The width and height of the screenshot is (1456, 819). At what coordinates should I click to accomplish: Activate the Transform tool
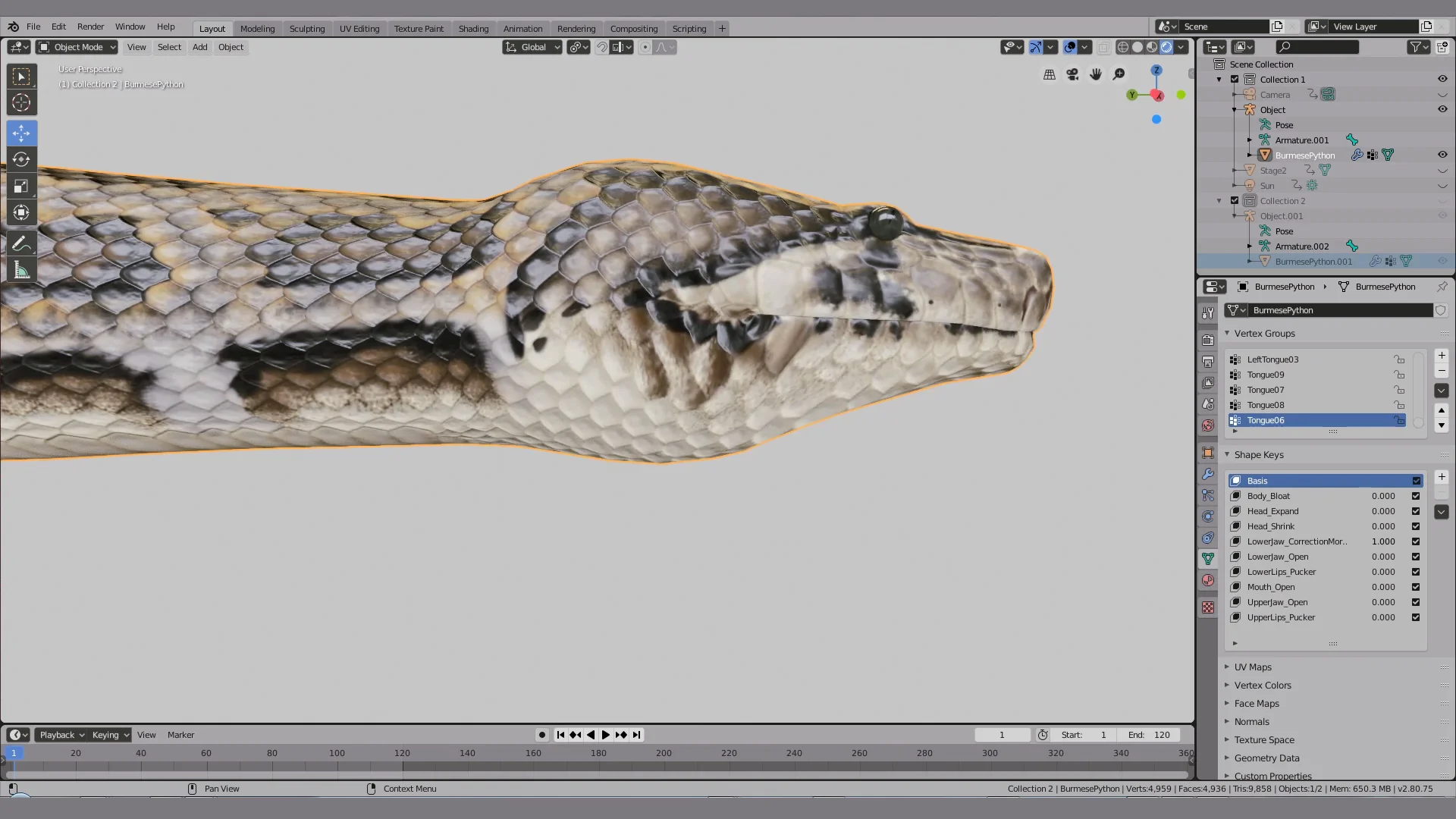point(21,212)
